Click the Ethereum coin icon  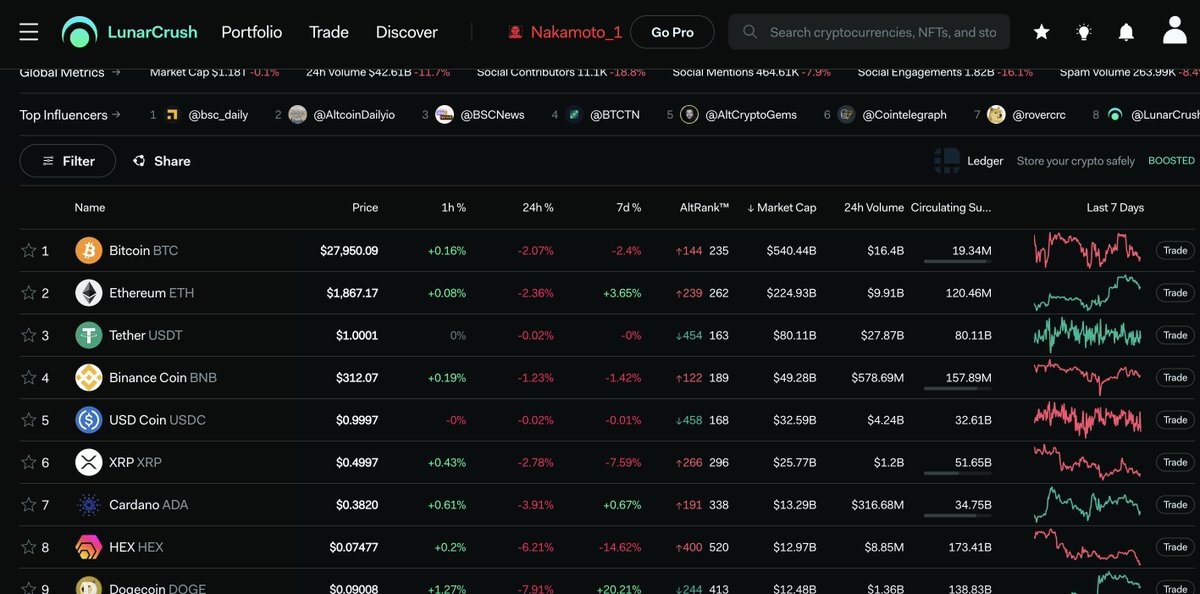pos(89,293)
